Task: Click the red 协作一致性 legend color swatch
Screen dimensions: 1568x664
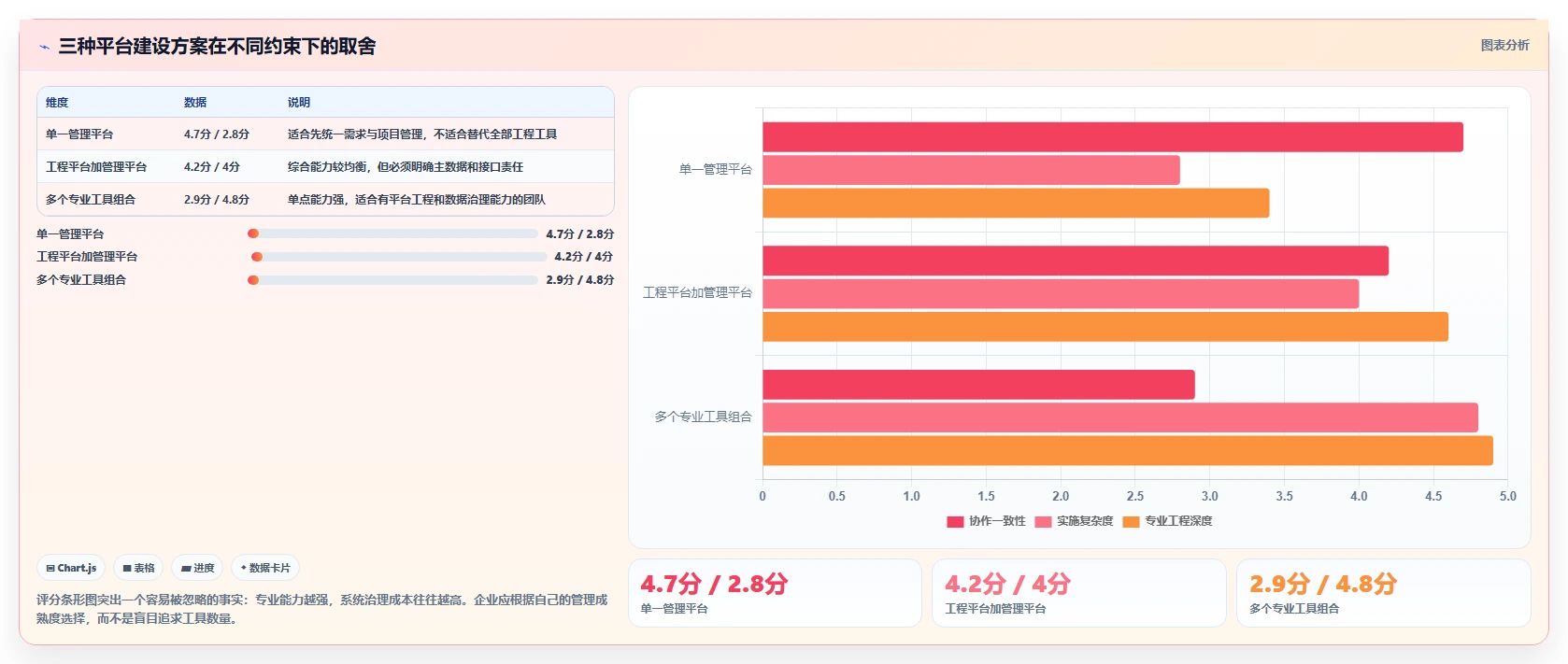Action: point(955,522)
